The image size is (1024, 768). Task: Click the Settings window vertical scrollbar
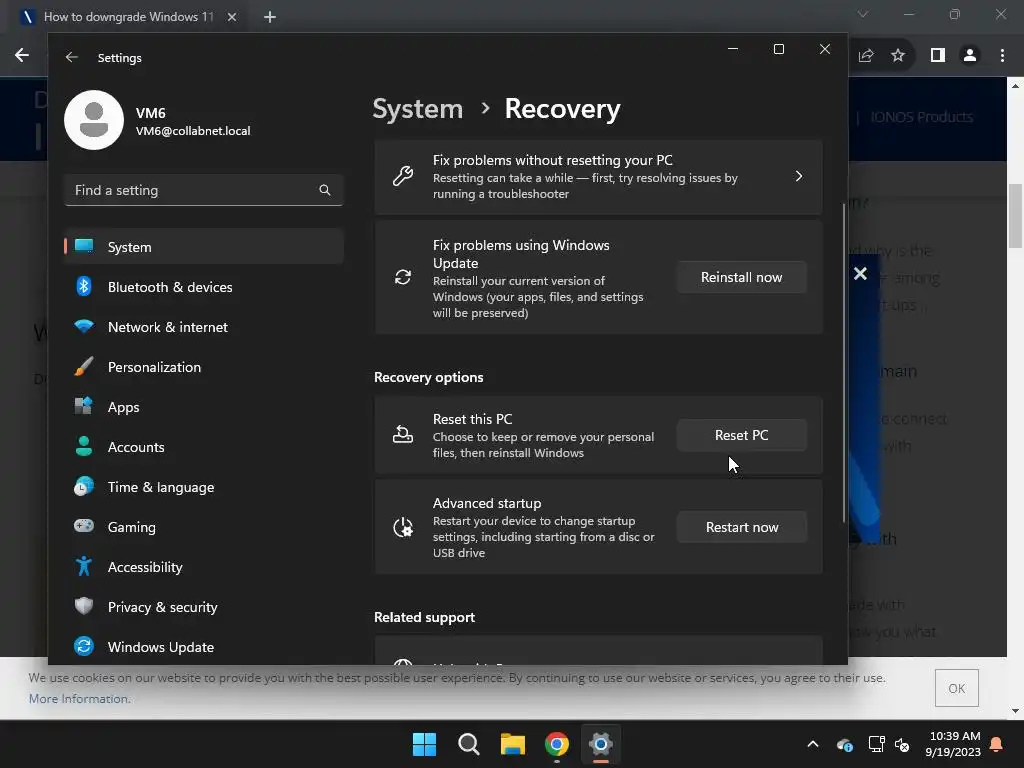point(844,362)
